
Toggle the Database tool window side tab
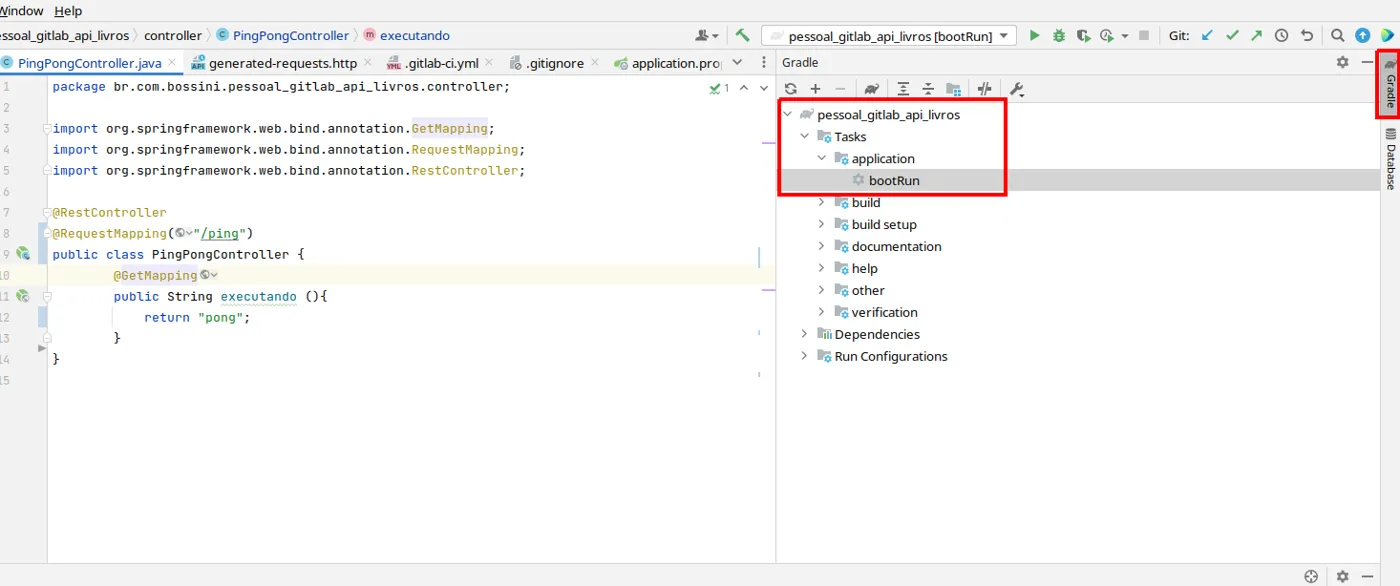[1389, 158]
